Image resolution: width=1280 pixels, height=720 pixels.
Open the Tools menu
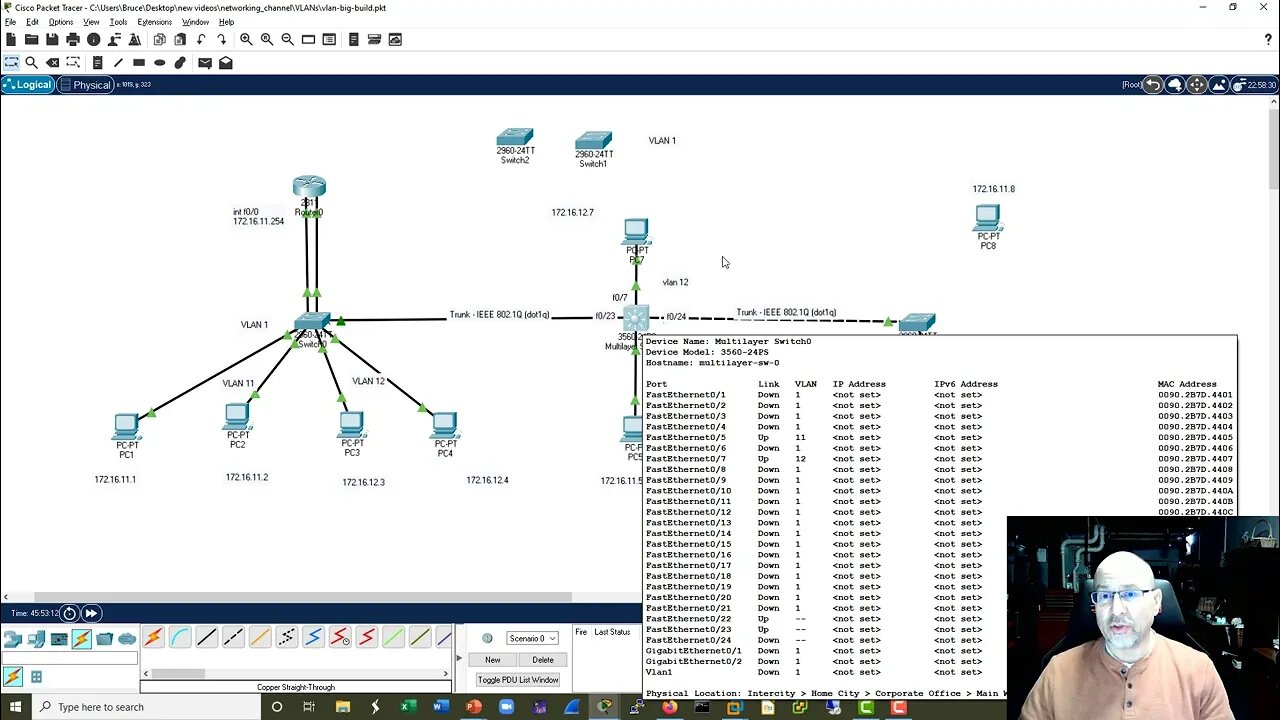point(118,22)
